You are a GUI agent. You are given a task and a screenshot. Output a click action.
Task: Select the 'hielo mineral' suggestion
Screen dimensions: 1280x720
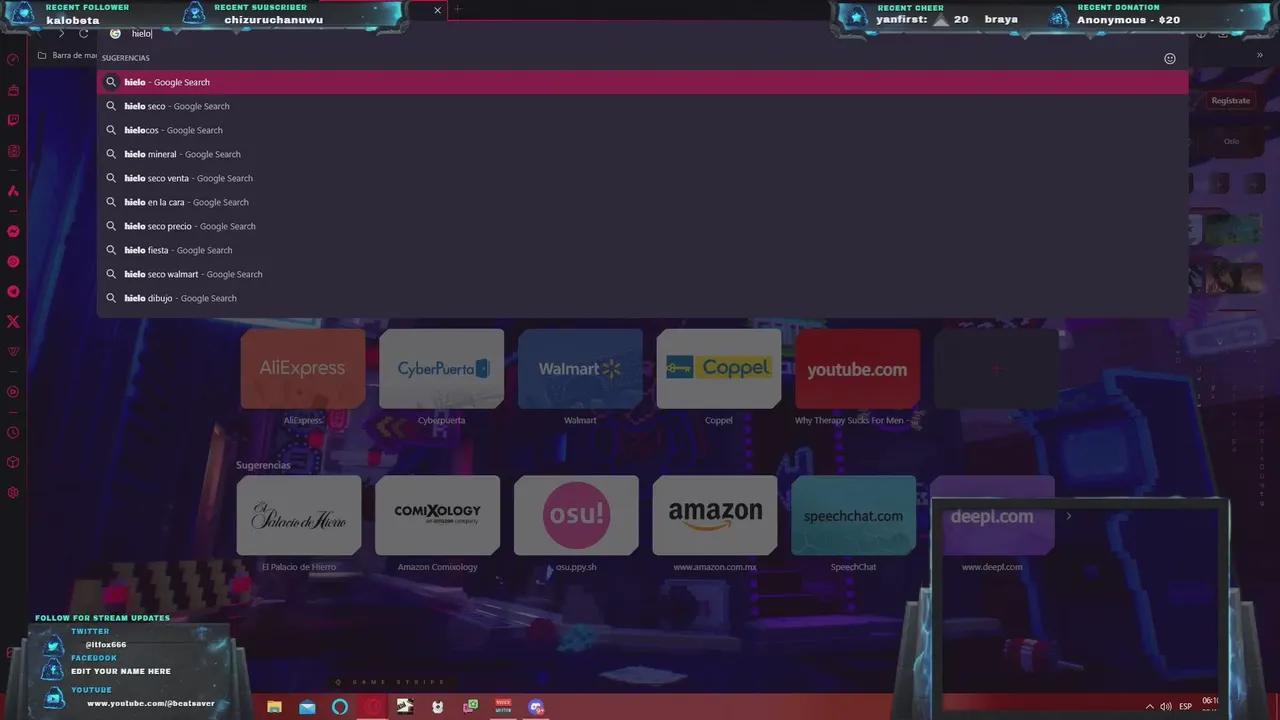click(642, 154)
